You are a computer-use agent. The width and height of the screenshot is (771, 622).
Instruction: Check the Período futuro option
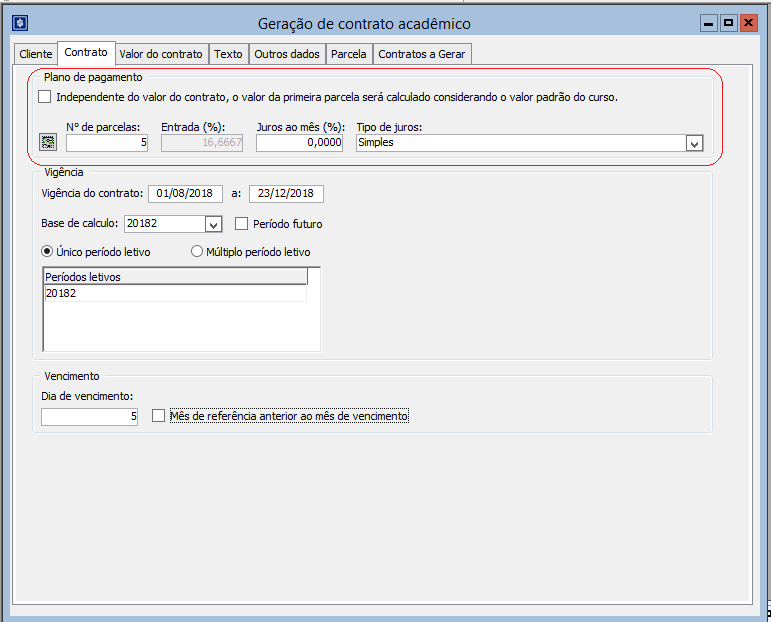click(x=241, y=224)
